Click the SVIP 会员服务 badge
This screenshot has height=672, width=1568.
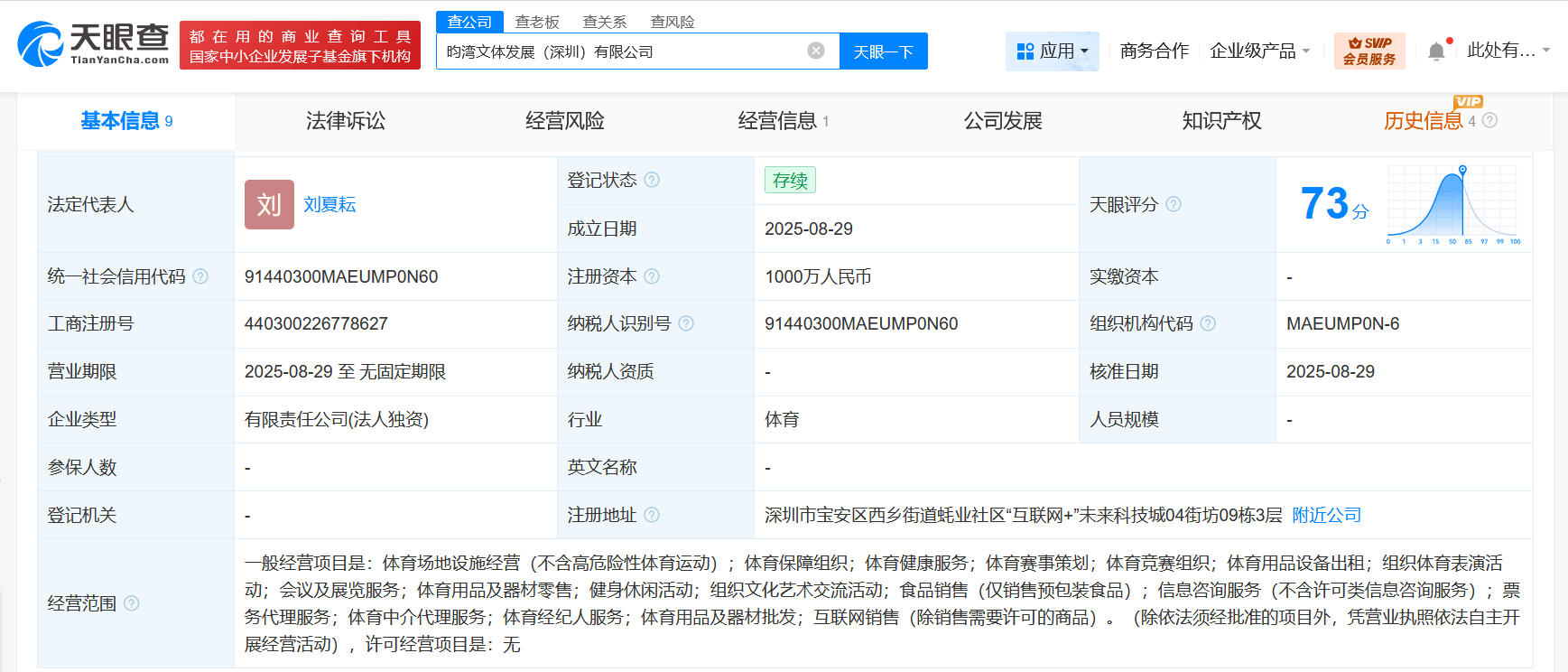pos(1369,51)
